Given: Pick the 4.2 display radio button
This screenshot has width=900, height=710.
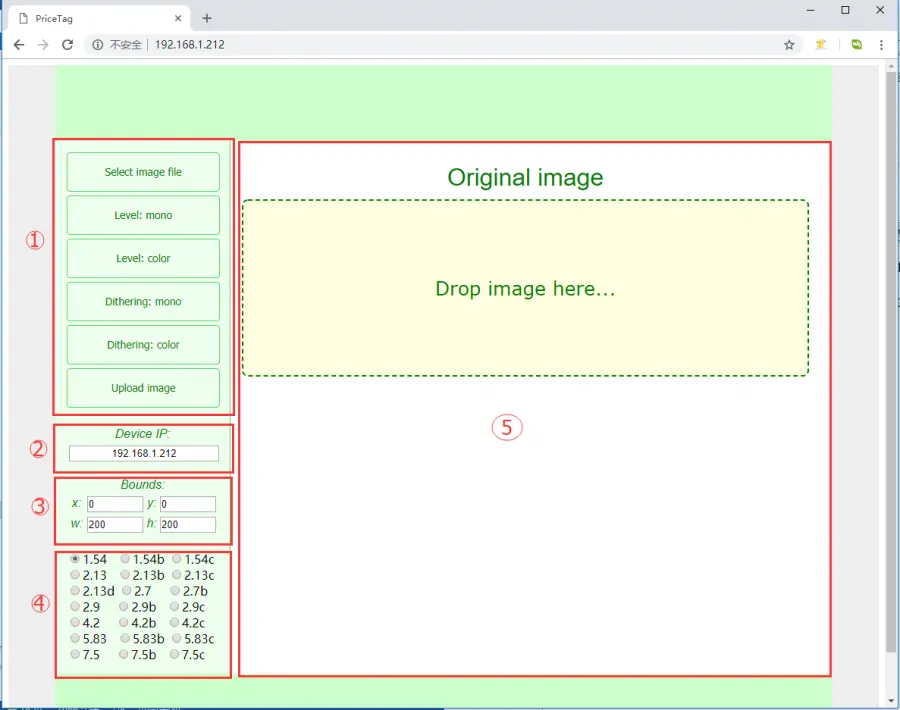Looking at the screenshot, I should point(76,623).
